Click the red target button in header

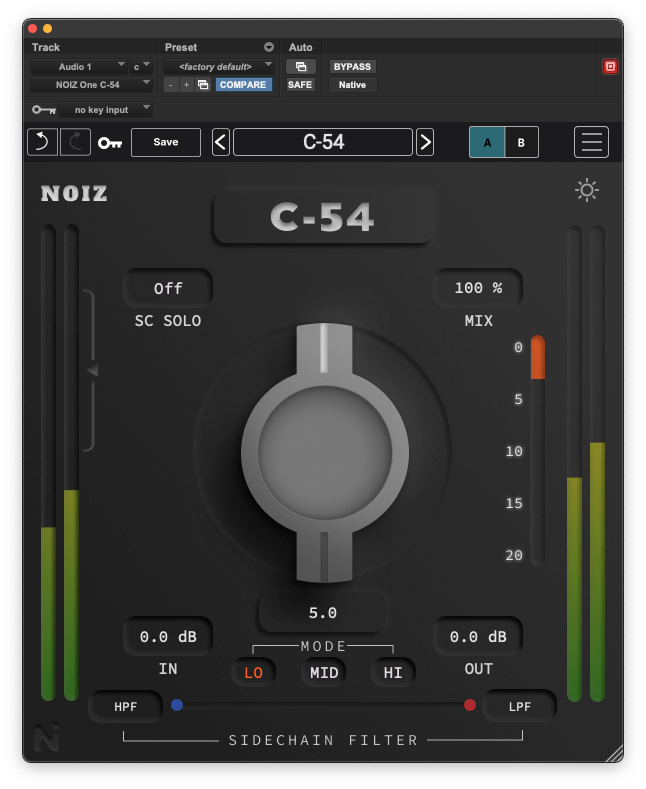610,67
